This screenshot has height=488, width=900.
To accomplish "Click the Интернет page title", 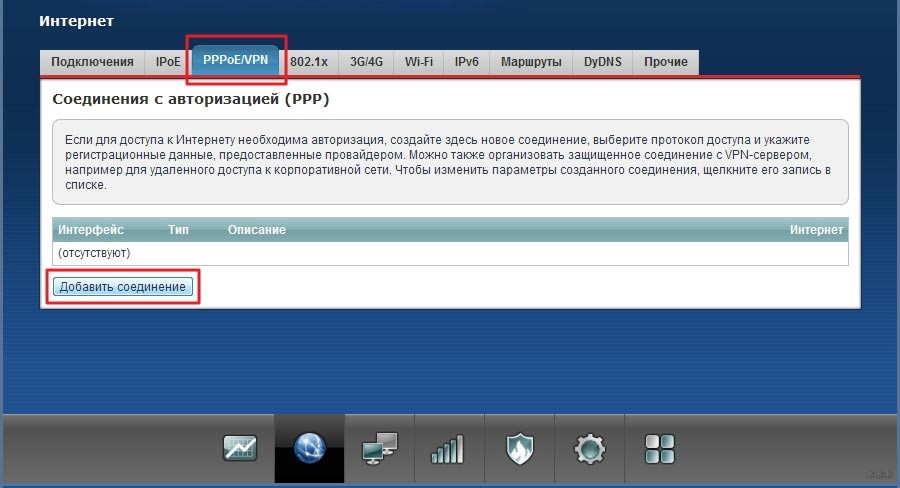I will pyautogui.click(x=76, y=21).
